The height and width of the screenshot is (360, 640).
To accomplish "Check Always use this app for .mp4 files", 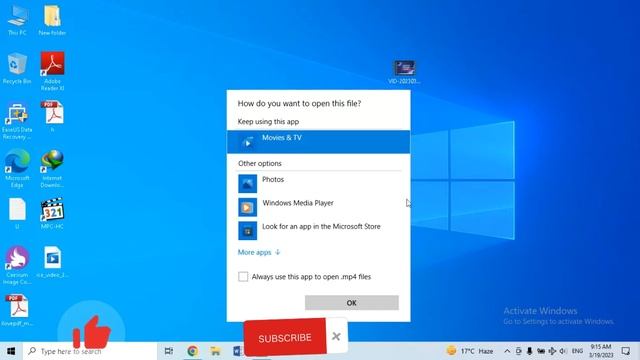I will pyautogui.click(x=243, y=277).
